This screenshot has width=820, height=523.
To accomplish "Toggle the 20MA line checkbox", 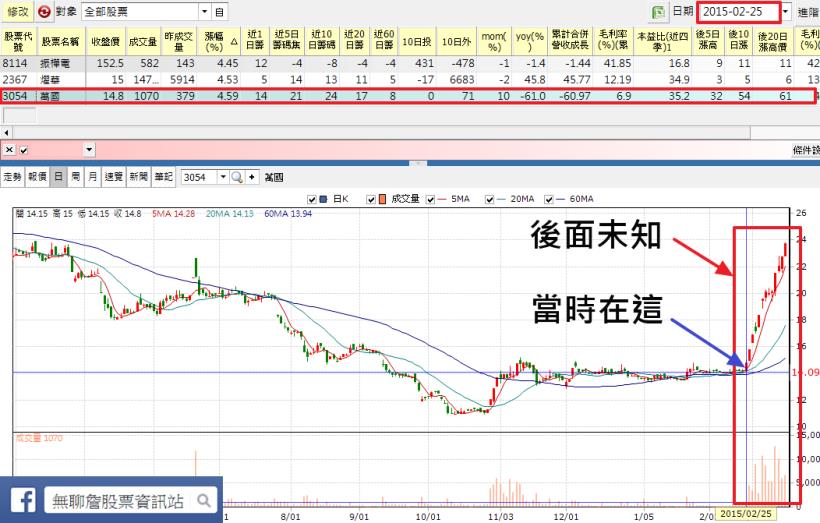I will (x=489, y=199).
